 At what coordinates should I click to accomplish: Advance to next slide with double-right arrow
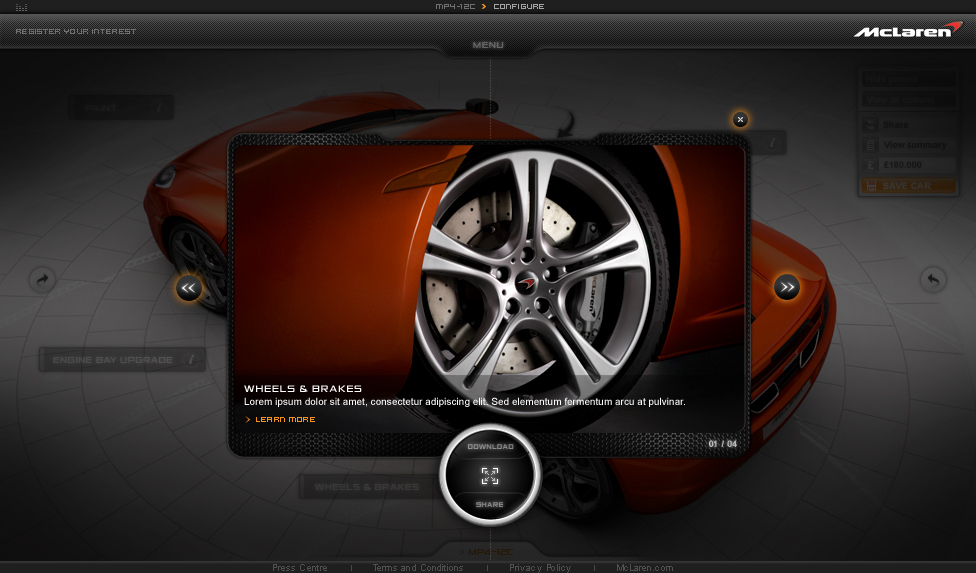[x=787, y=287]
